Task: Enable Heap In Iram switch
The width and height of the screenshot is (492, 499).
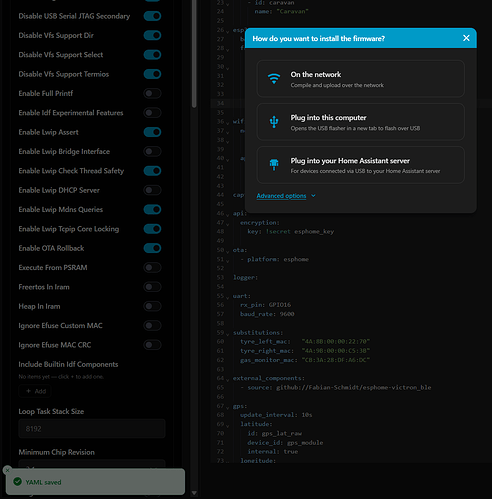Action: point(152,306)
